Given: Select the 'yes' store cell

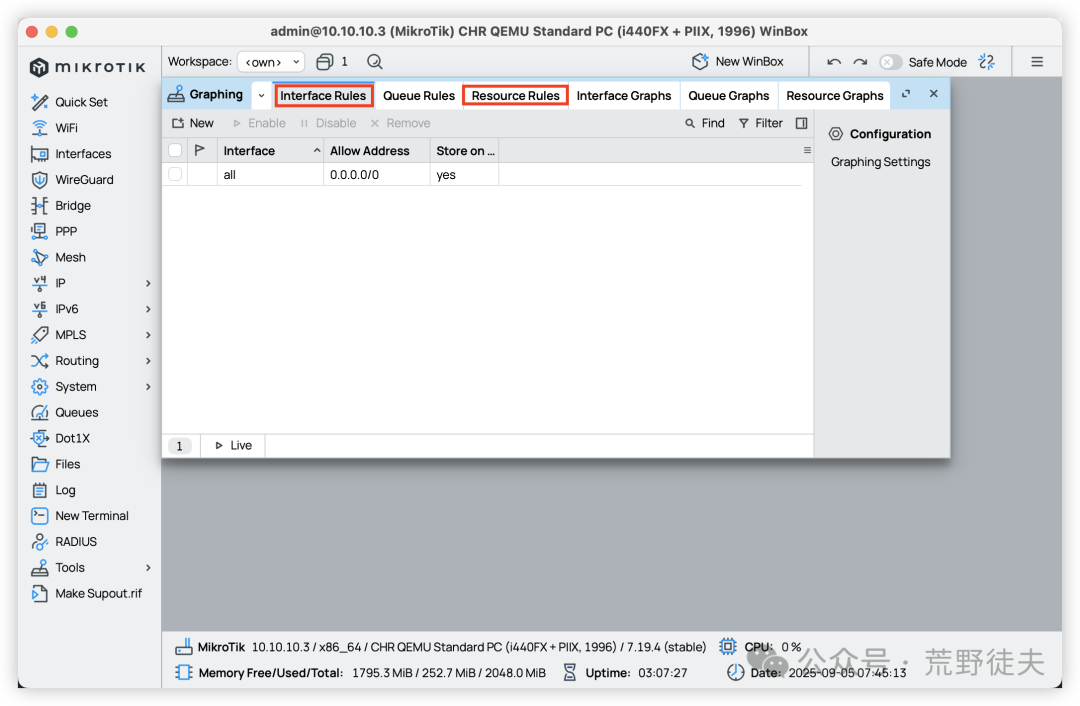Looking at the screenshot, I should click(465, 174).
